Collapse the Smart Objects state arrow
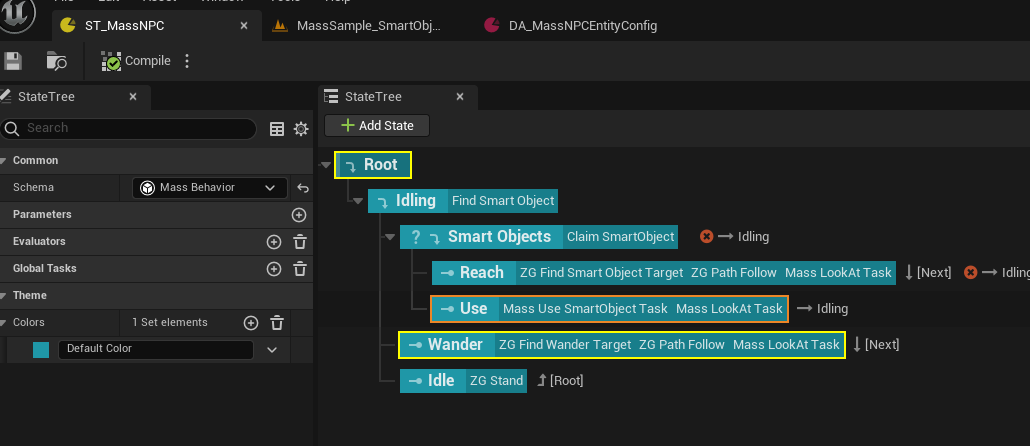 click(390, 237)
